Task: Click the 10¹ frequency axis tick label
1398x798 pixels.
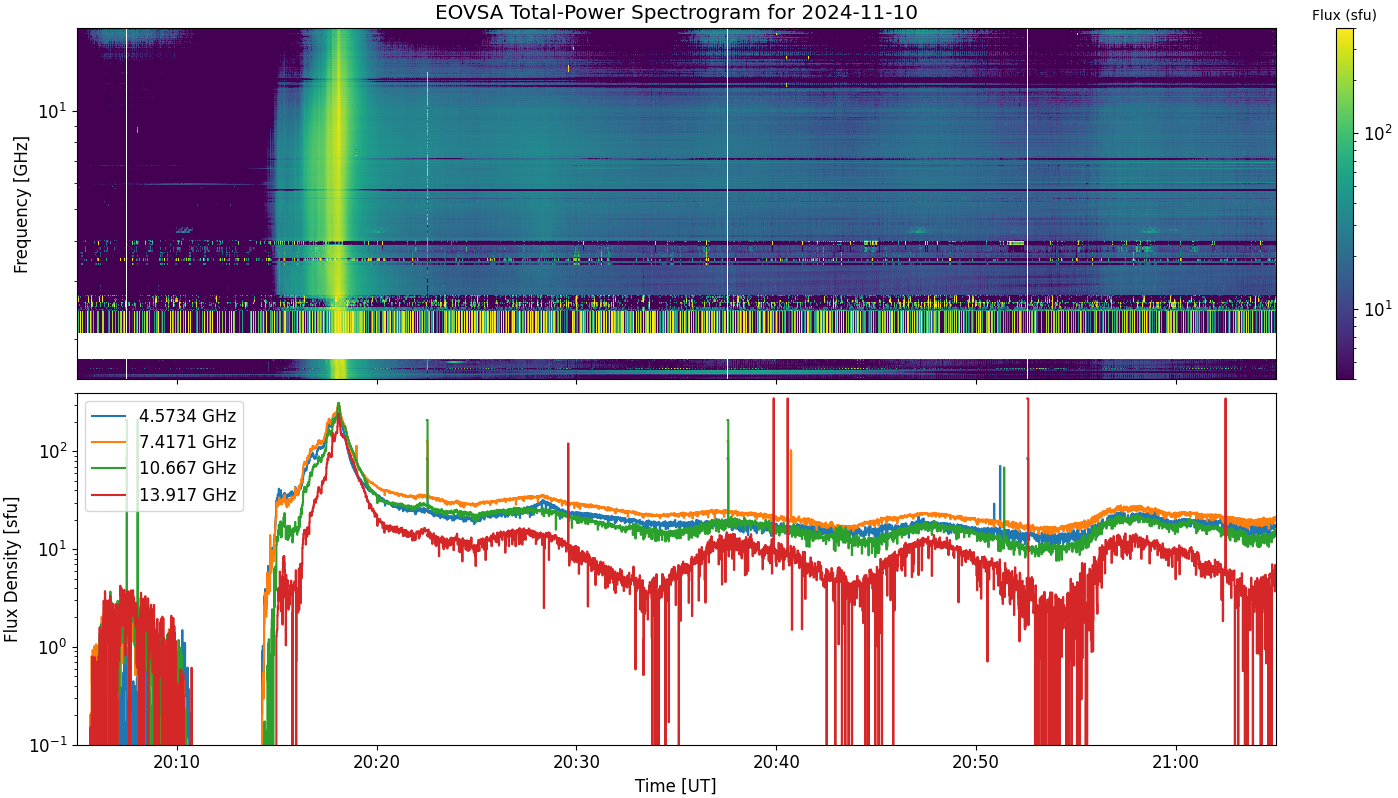Action: pos(52,110)
